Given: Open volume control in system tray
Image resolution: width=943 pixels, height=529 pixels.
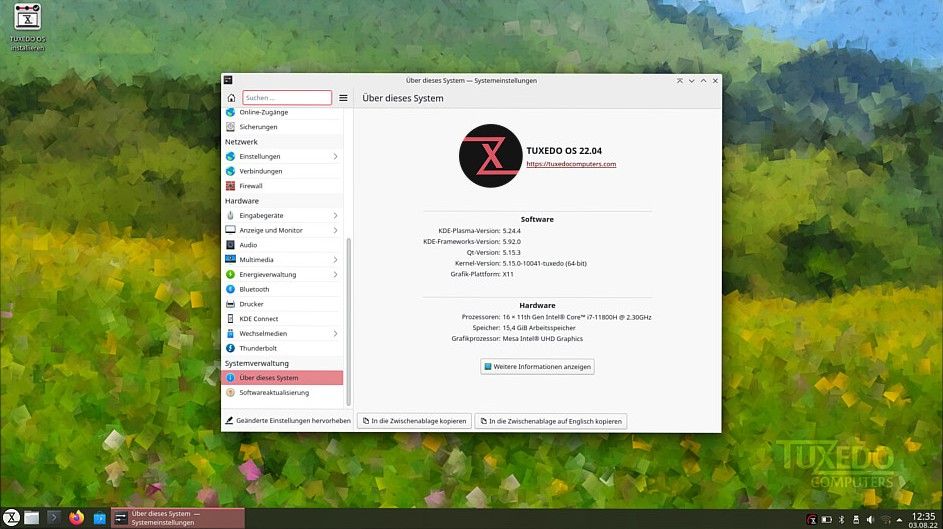Looking at the screenshot, I should point(870,519).
